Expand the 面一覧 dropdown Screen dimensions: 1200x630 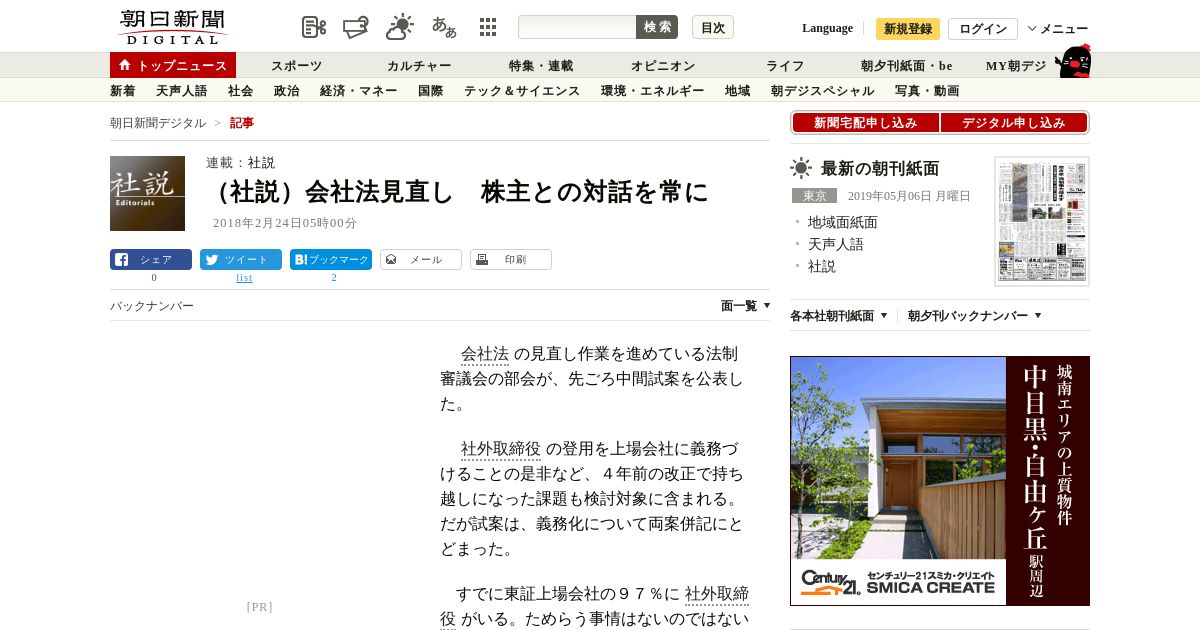click(745, 306)
